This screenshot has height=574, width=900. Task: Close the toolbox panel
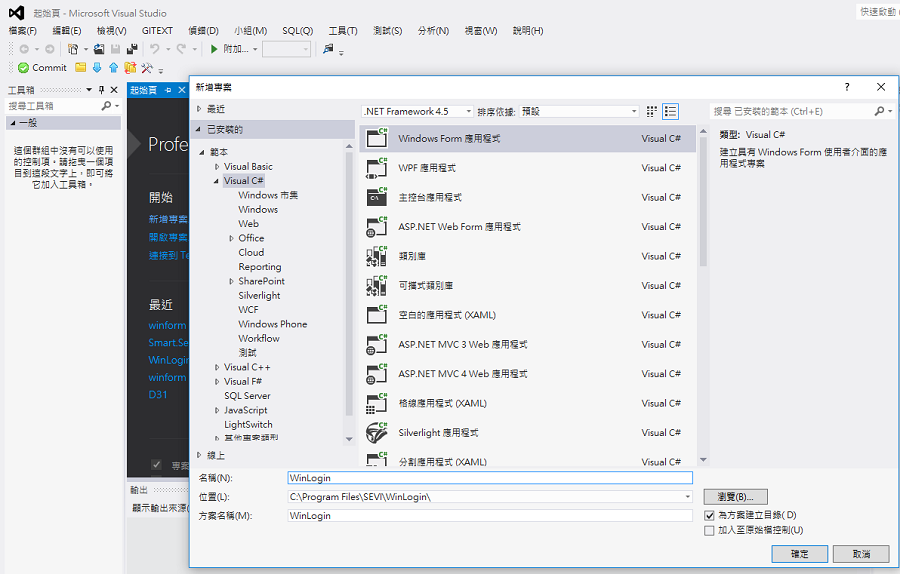[114, 90]
